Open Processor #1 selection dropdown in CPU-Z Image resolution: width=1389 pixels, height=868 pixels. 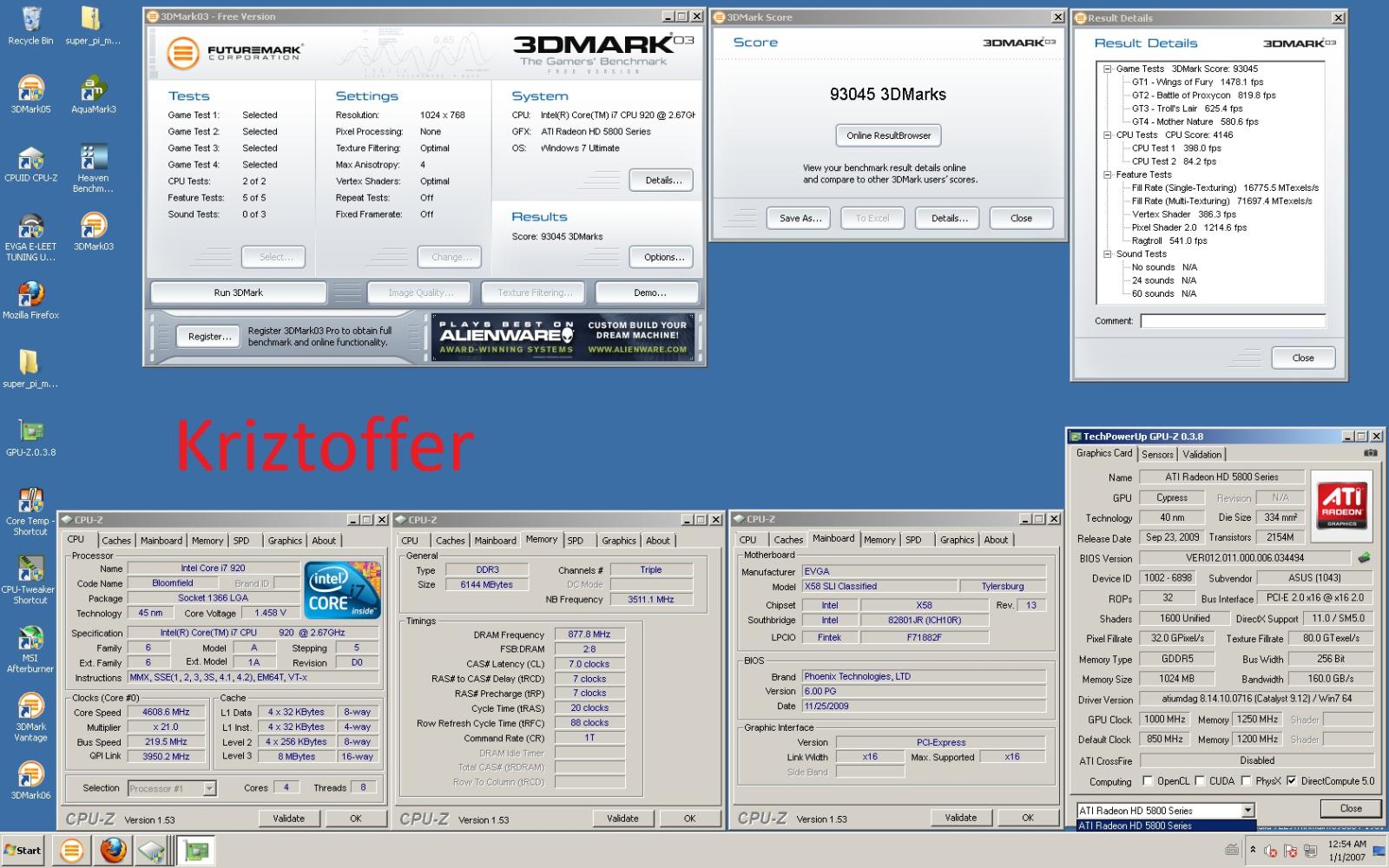point(209,788)
